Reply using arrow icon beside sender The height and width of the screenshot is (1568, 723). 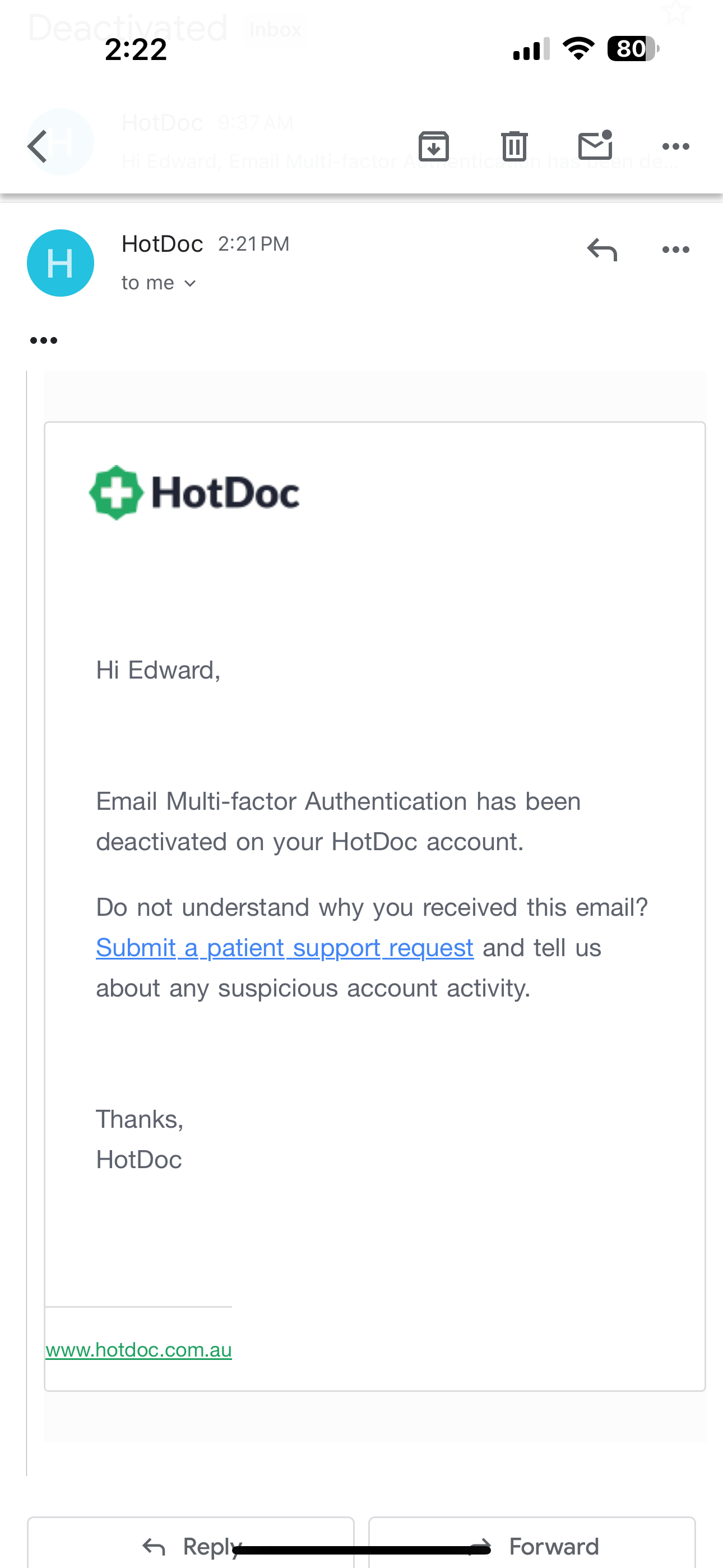pyautogui.click(x=602, y=250)
